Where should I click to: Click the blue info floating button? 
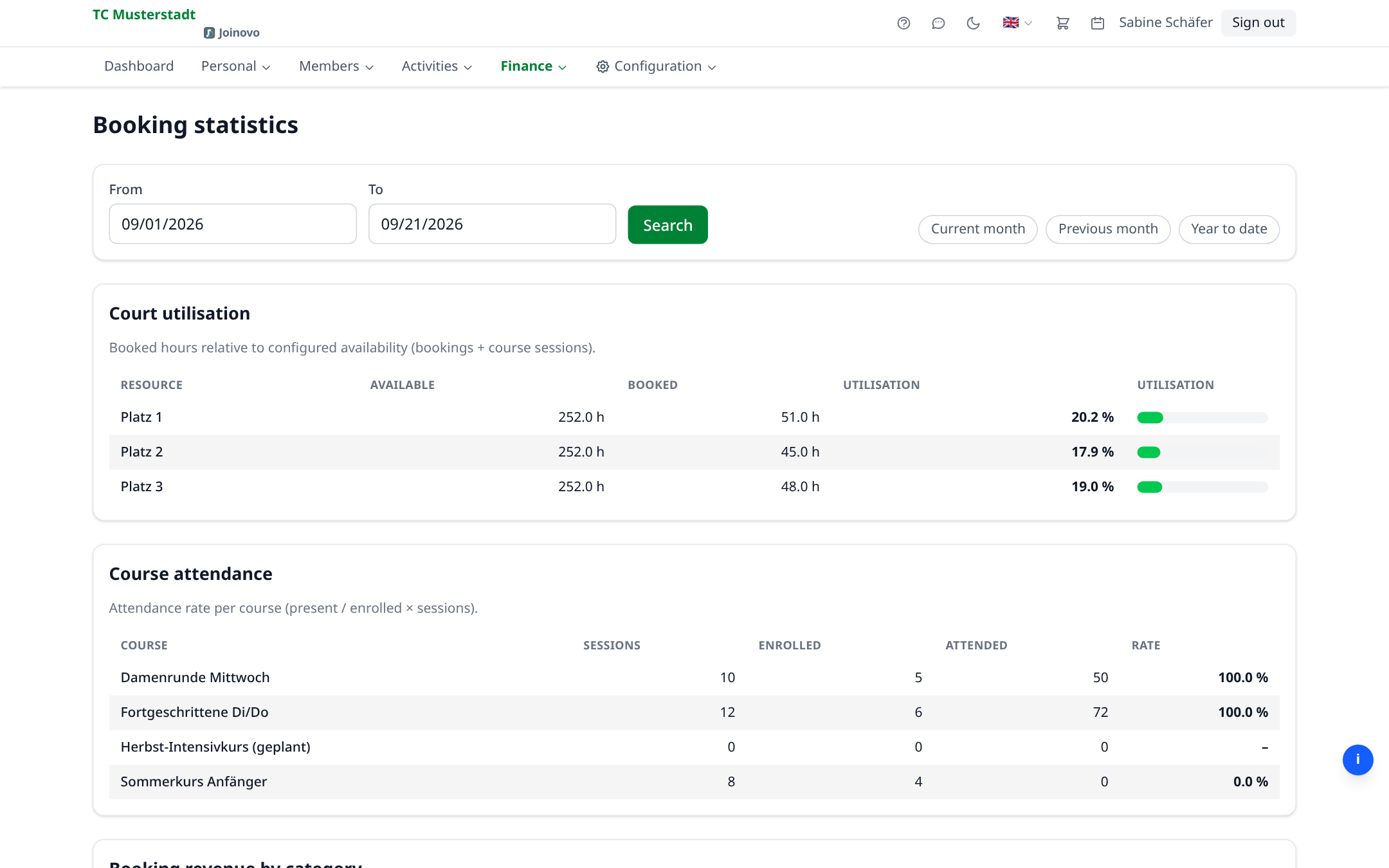(x=1357, y=759)
